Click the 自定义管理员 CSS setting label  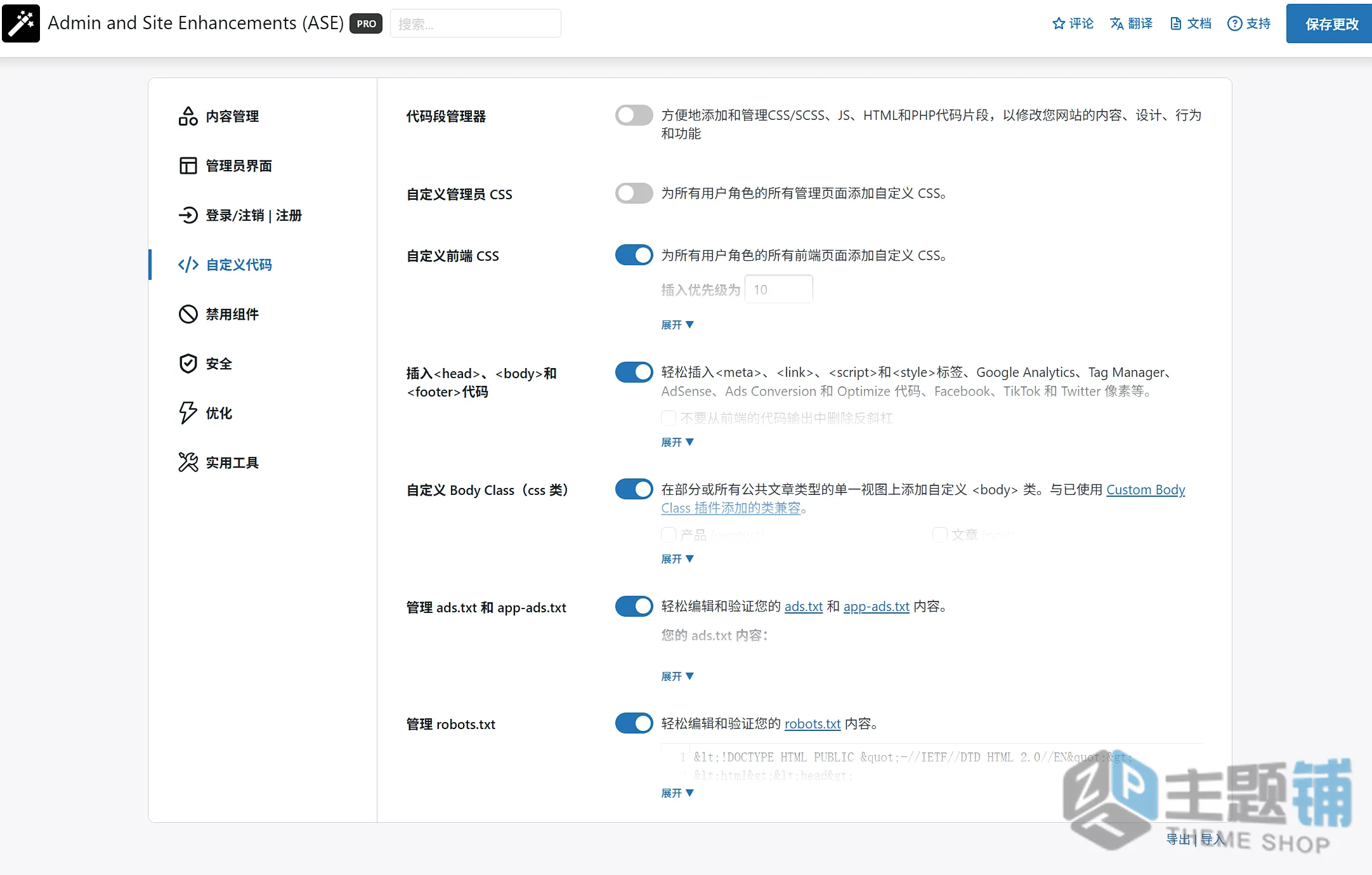(x=459, y=194)
